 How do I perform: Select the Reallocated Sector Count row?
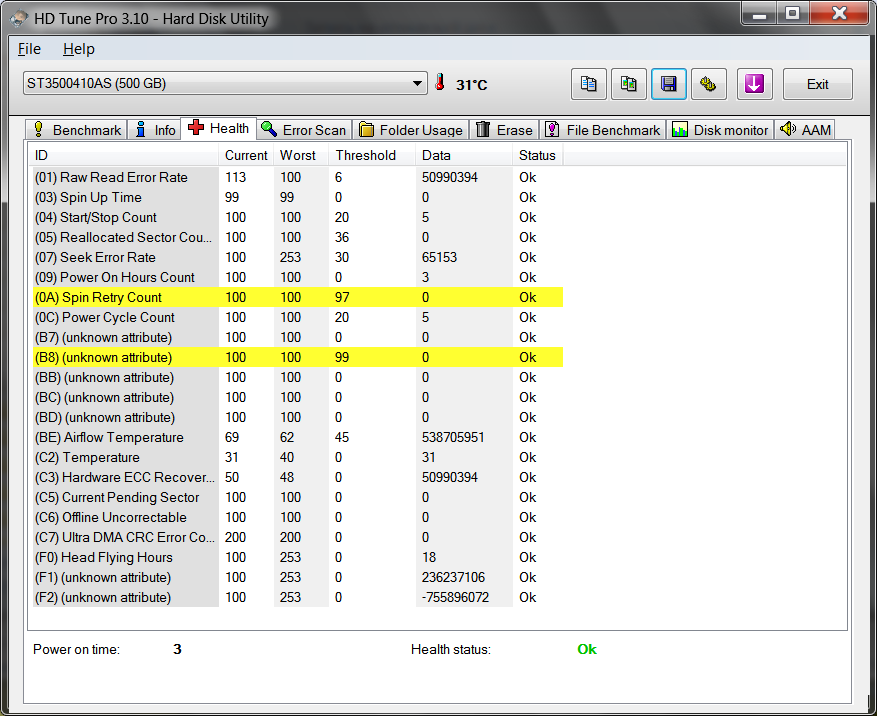click(121, 237)
